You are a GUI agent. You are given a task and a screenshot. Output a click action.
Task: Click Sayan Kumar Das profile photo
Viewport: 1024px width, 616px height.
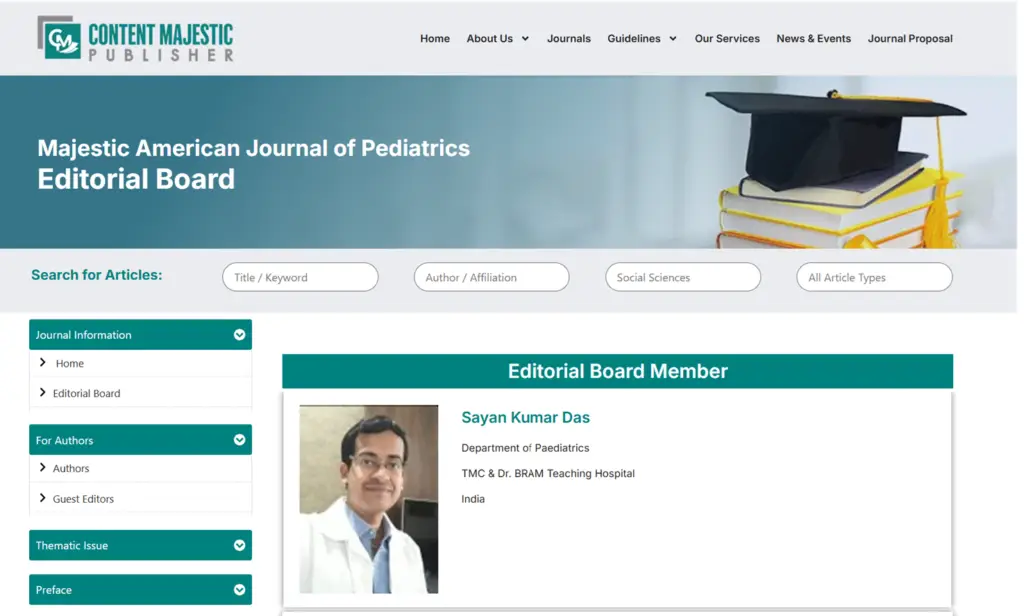[368, 498]
